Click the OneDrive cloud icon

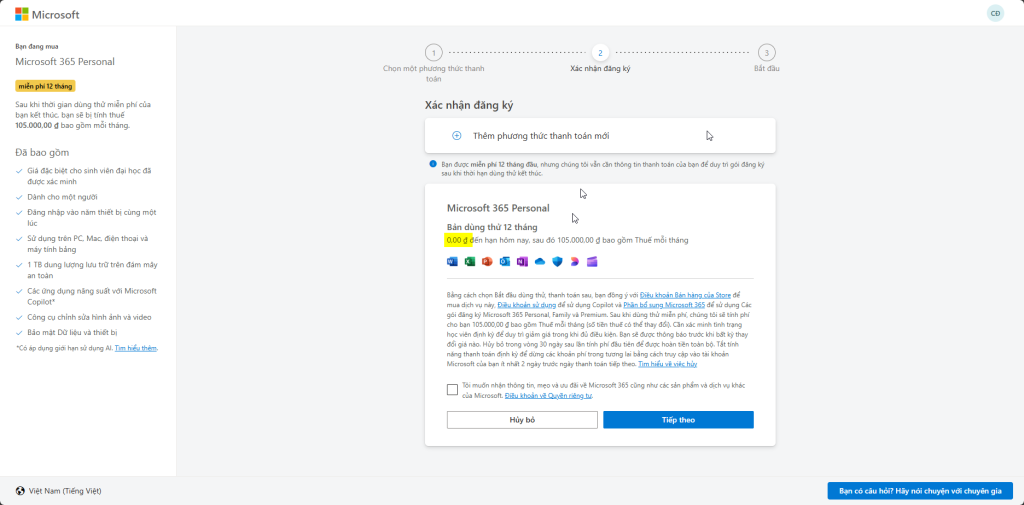[540, 262]
